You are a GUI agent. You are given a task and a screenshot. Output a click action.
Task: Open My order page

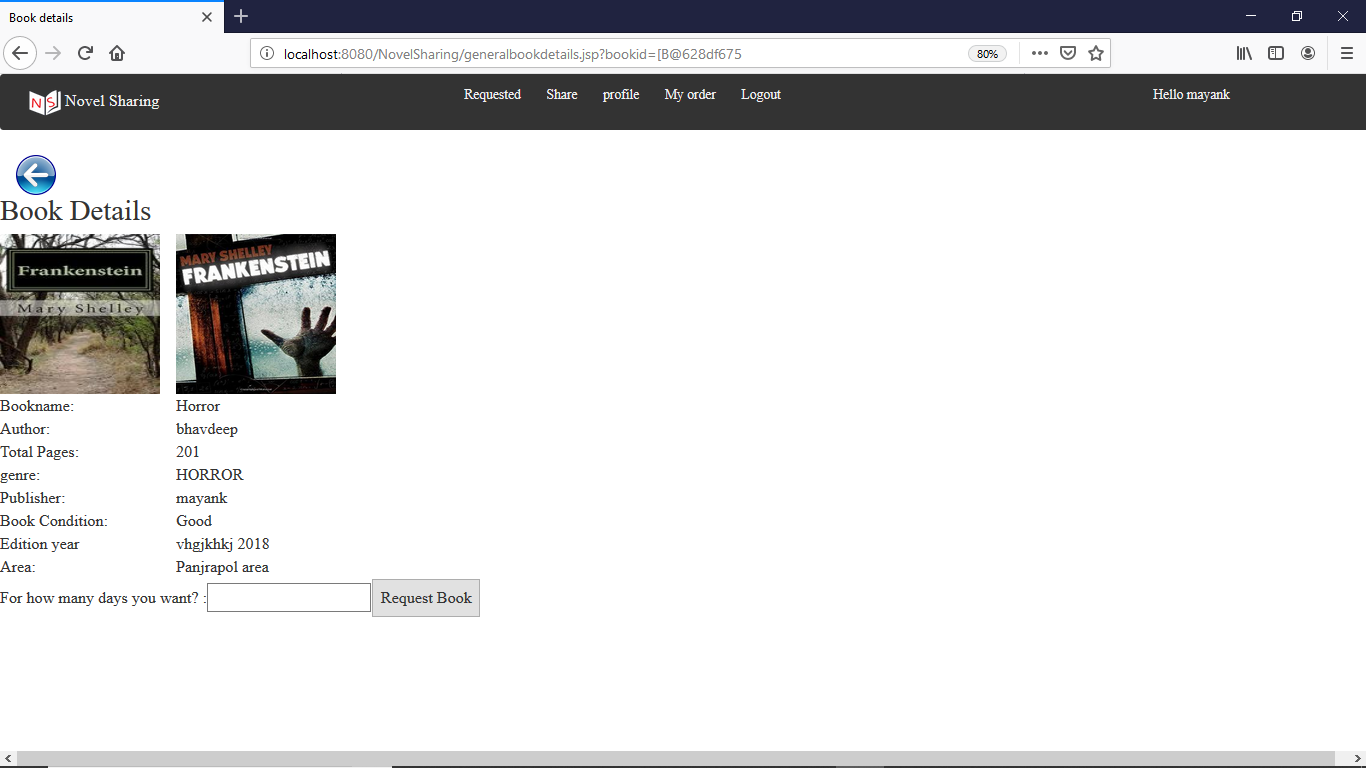coord(690,94)
